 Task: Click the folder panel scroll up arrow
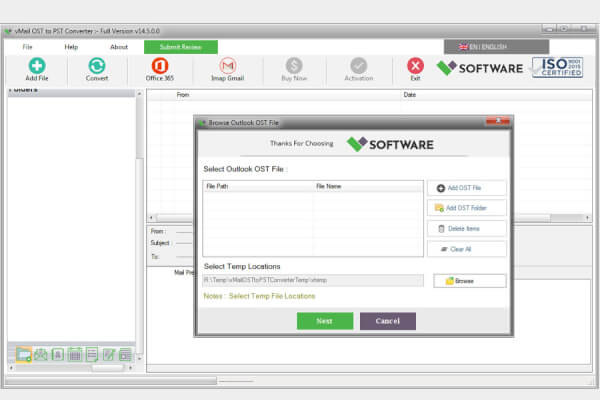click(x=139, y=93)
